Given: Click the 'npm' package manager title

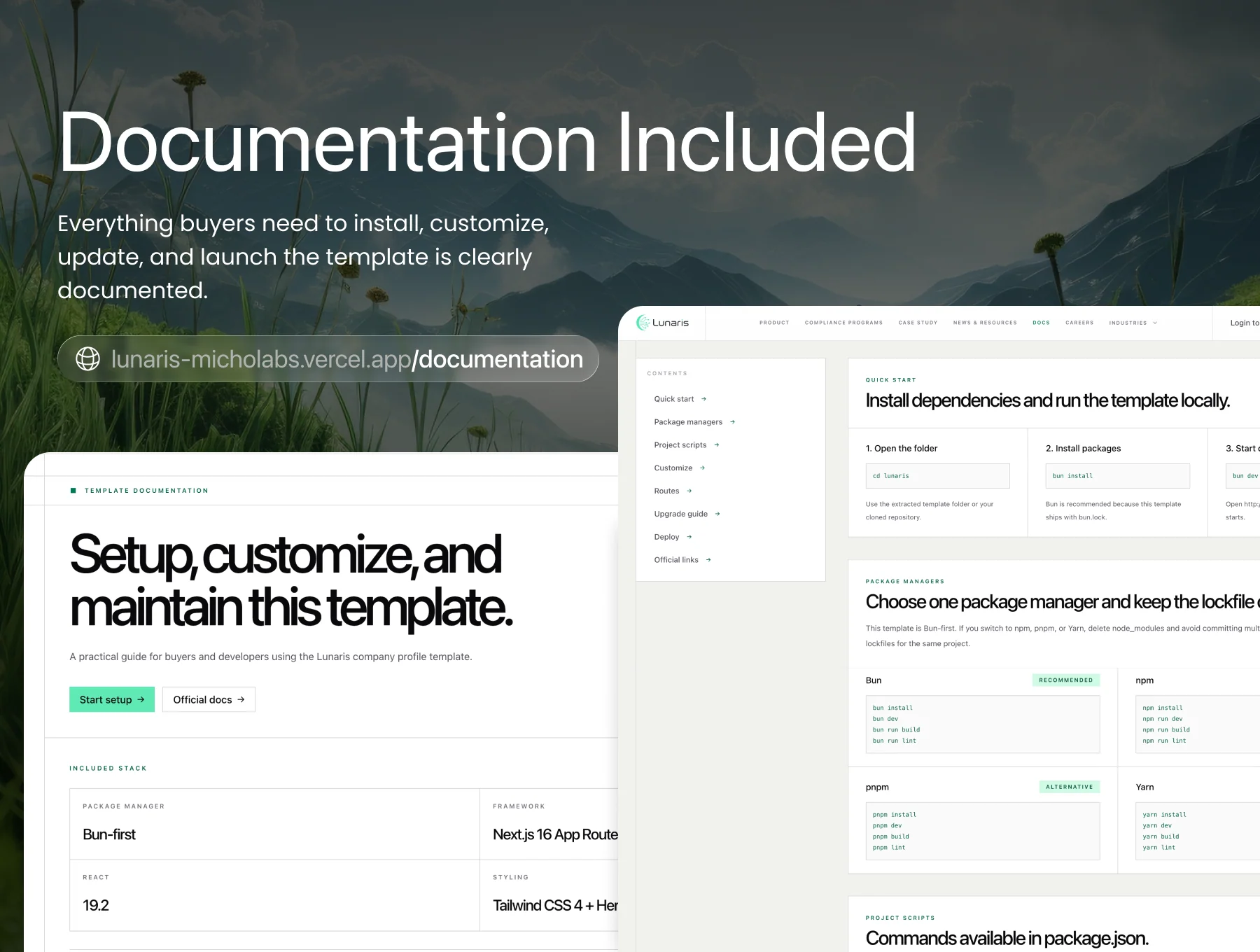Looking at the screenshot, I should [1144, 681].
